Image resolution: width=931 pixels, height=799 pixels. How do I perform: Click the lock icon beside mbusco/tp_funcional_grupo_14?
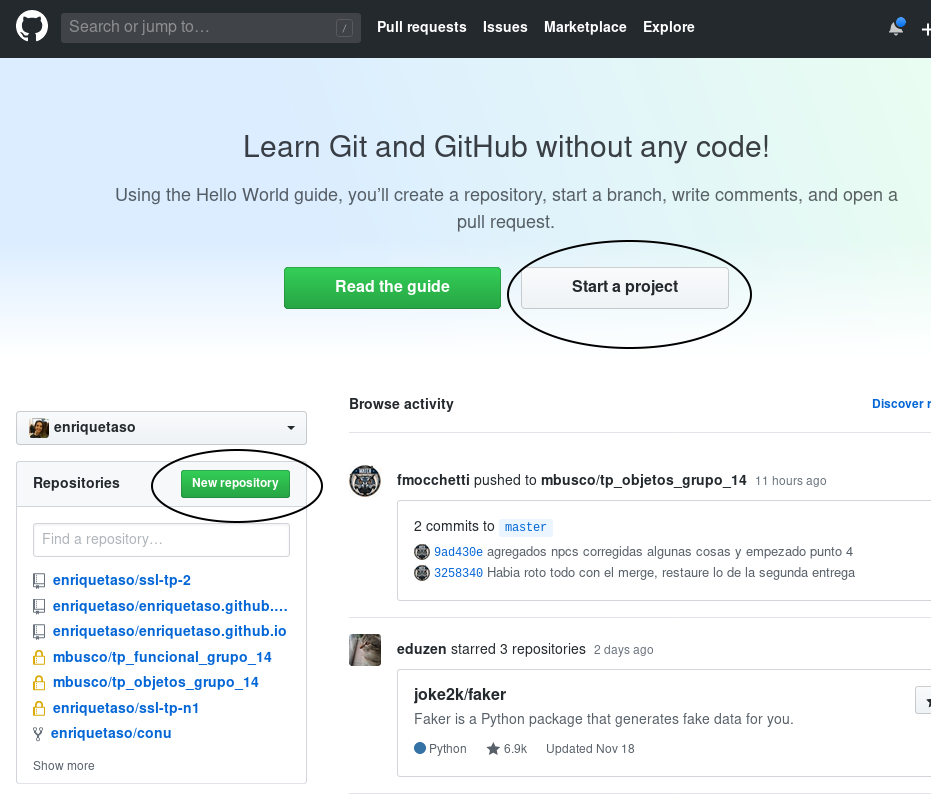click(39, 657)
